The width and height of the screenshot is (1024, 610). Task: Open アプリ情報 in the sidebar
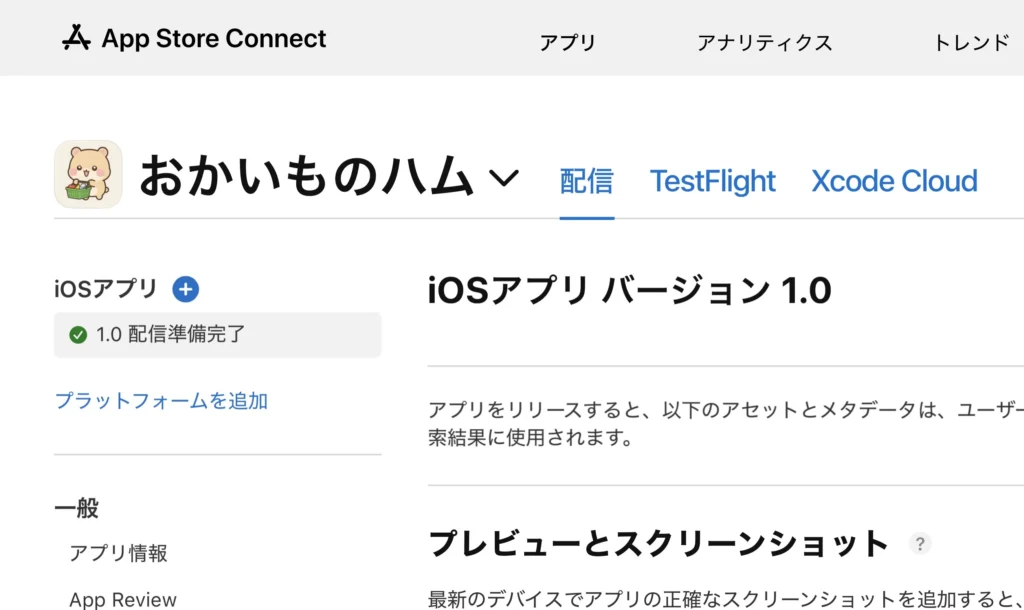117,553
